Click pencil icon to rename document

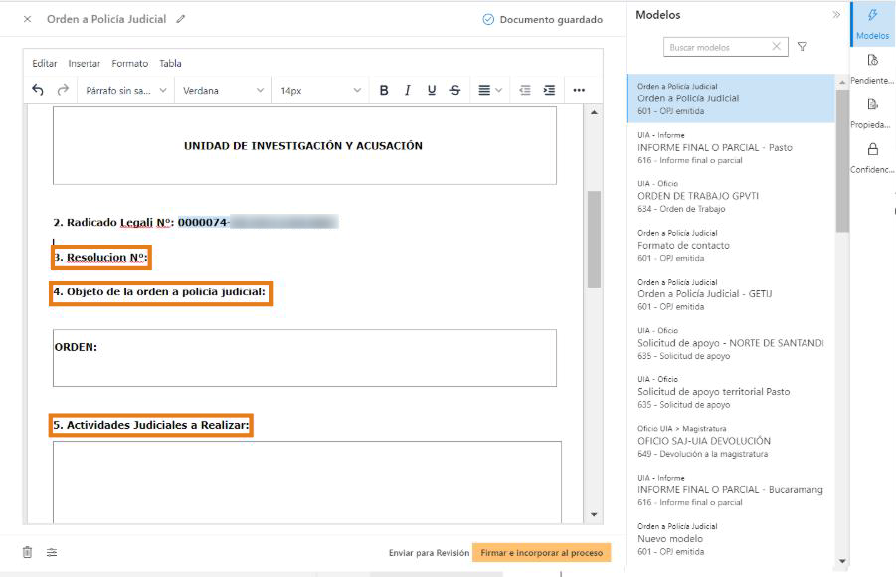pos(181,19)
